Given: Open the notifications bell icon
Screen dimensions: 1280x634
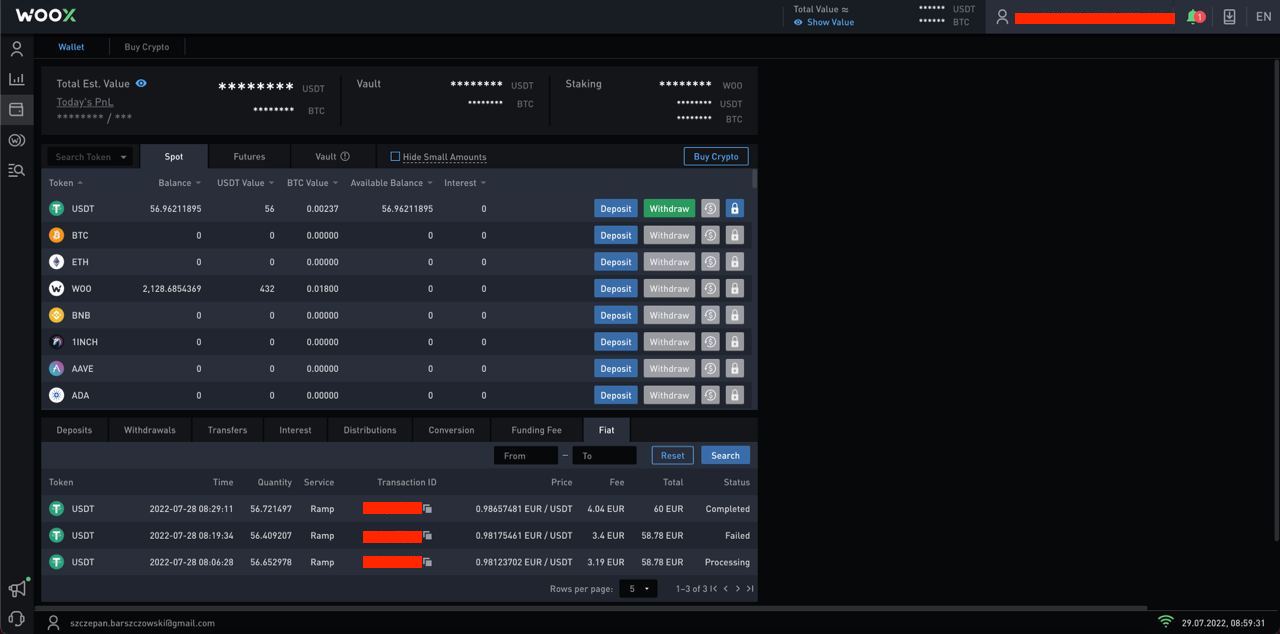Looking at the screenshot, I should pyautogui.click(x=1194, y=17).
